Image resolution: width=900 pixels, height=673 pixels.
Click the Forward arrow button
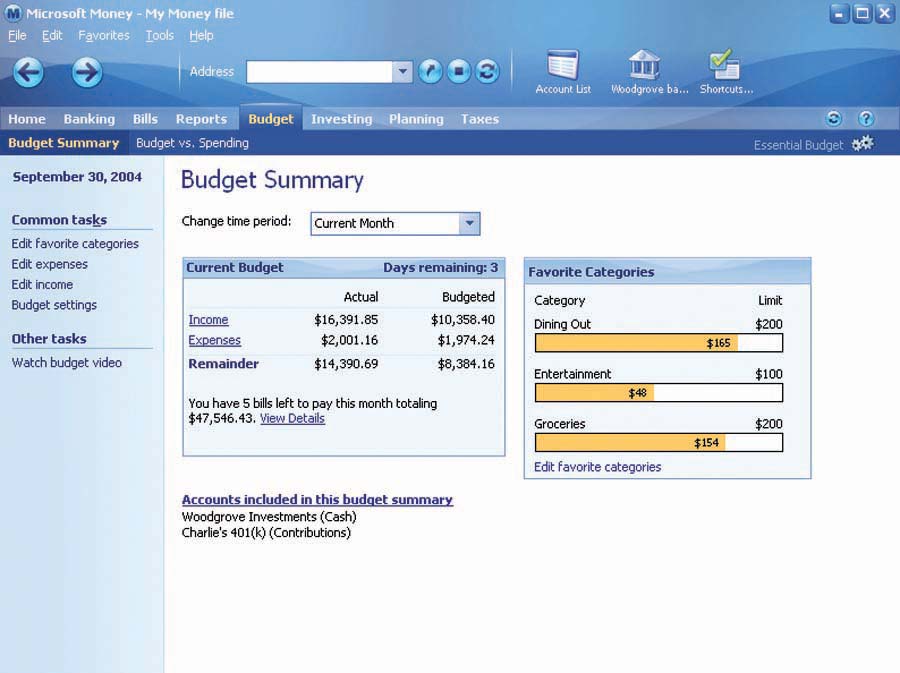pyautogui.click(x=87, y=72)
